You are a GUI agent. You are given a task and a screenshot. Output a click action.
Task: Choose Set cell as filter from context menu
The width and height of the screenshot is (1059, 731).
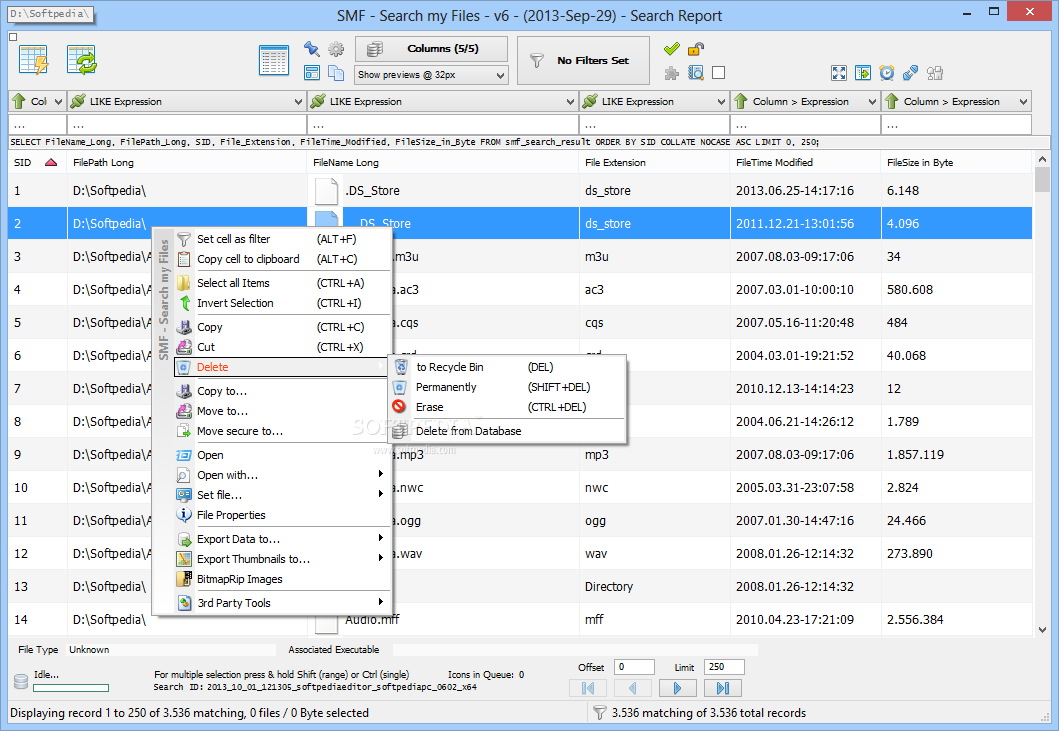pos(282,239)
